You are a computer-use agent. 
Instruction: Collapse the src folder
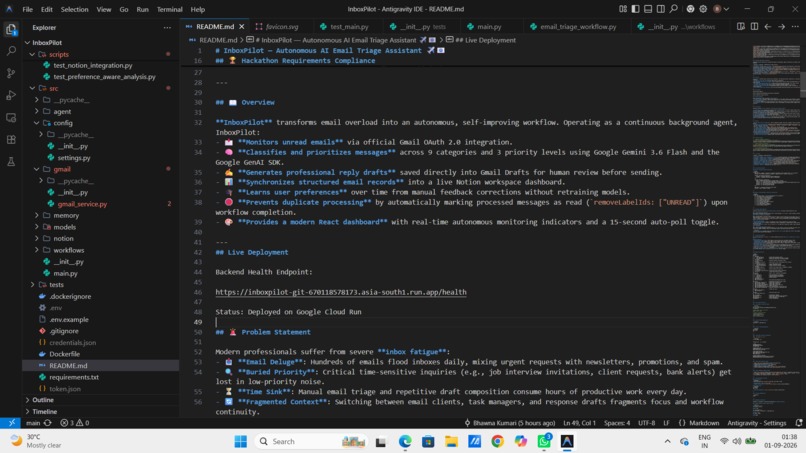(x=32, y=88)
